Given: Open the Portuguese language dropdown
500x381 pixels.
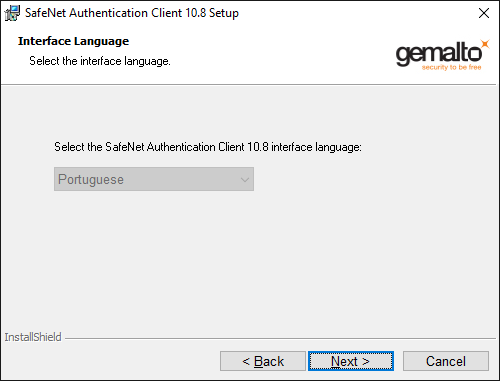Looking at the screenshot, I should tap(154, 179).
